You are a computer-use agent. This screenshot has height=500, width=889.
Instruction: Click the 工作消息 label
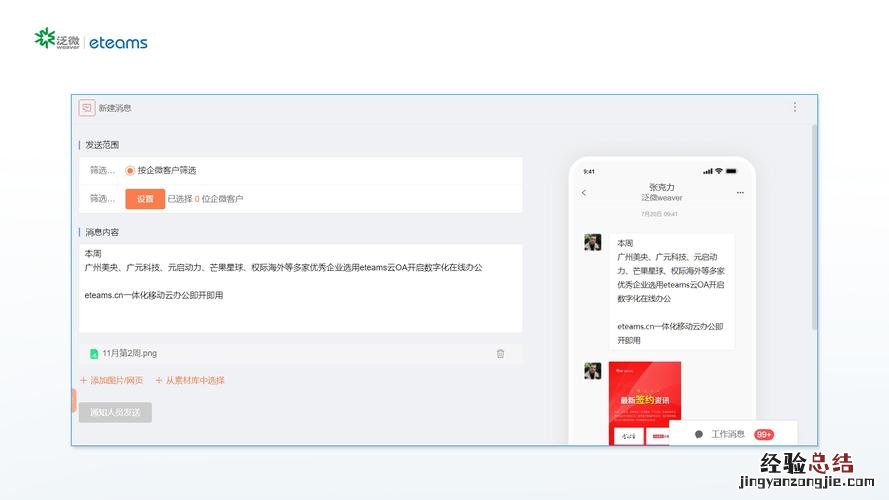tap(728, 434)
